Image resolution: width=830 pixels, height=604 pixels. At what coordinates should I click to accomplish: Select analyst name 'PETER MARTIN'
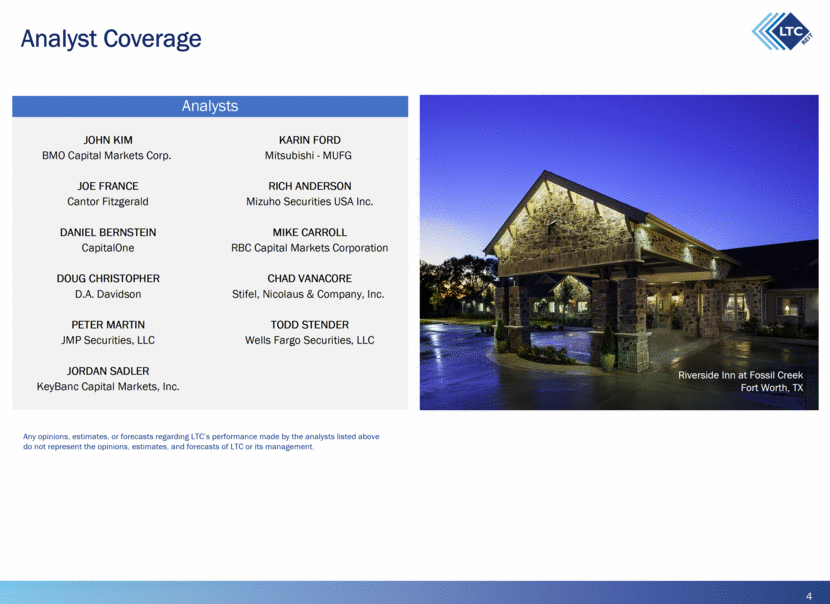[x=108, y=324]
